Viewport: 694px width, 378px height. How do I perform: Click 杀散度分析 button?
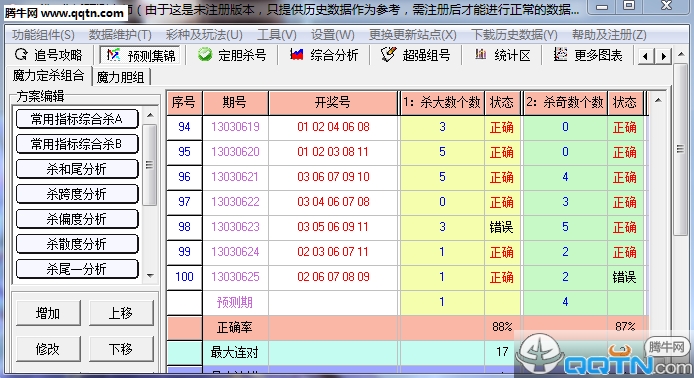coord(77,244)
